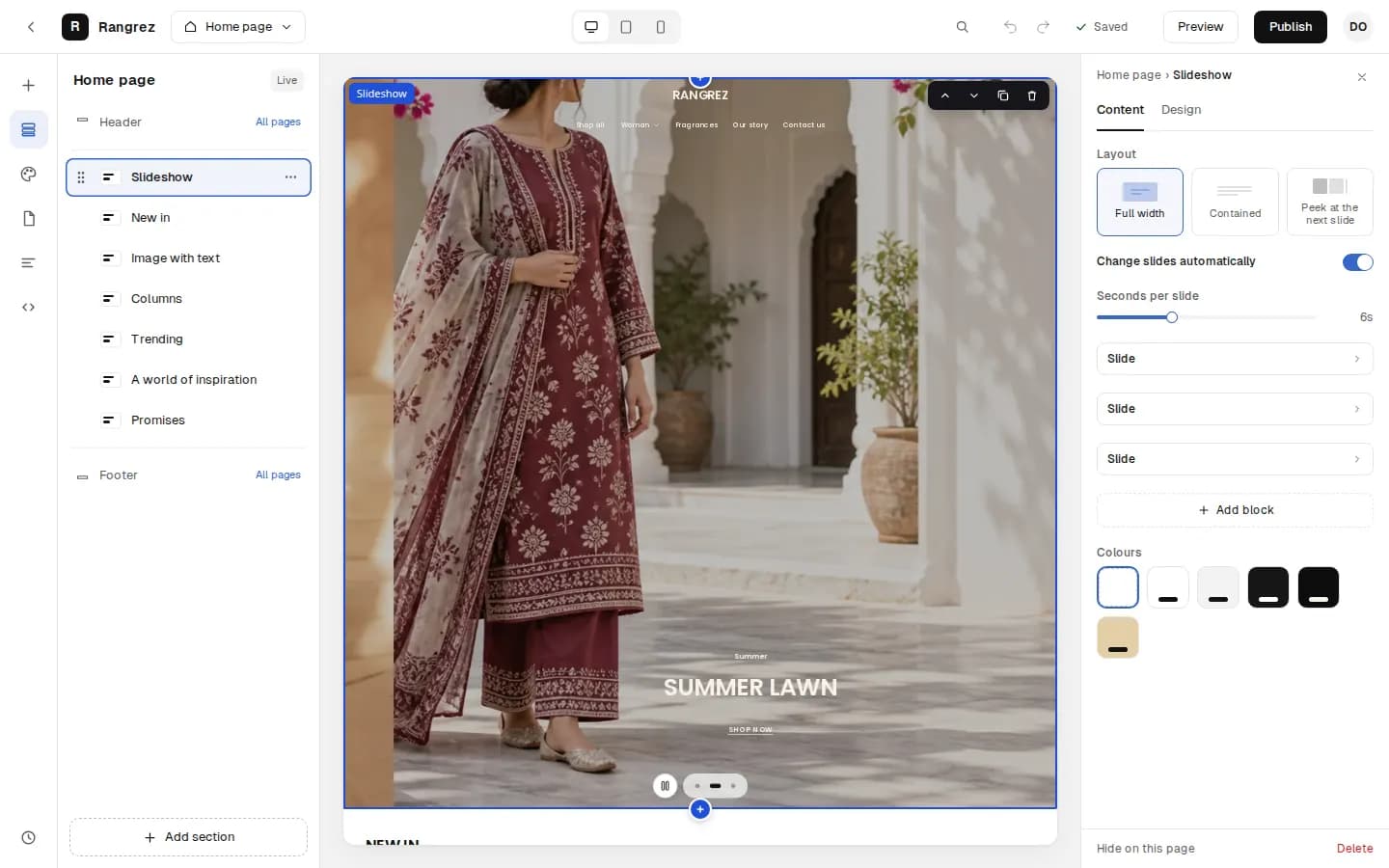
Task: Open the Home page dropdown
Action: coord(238,27)
